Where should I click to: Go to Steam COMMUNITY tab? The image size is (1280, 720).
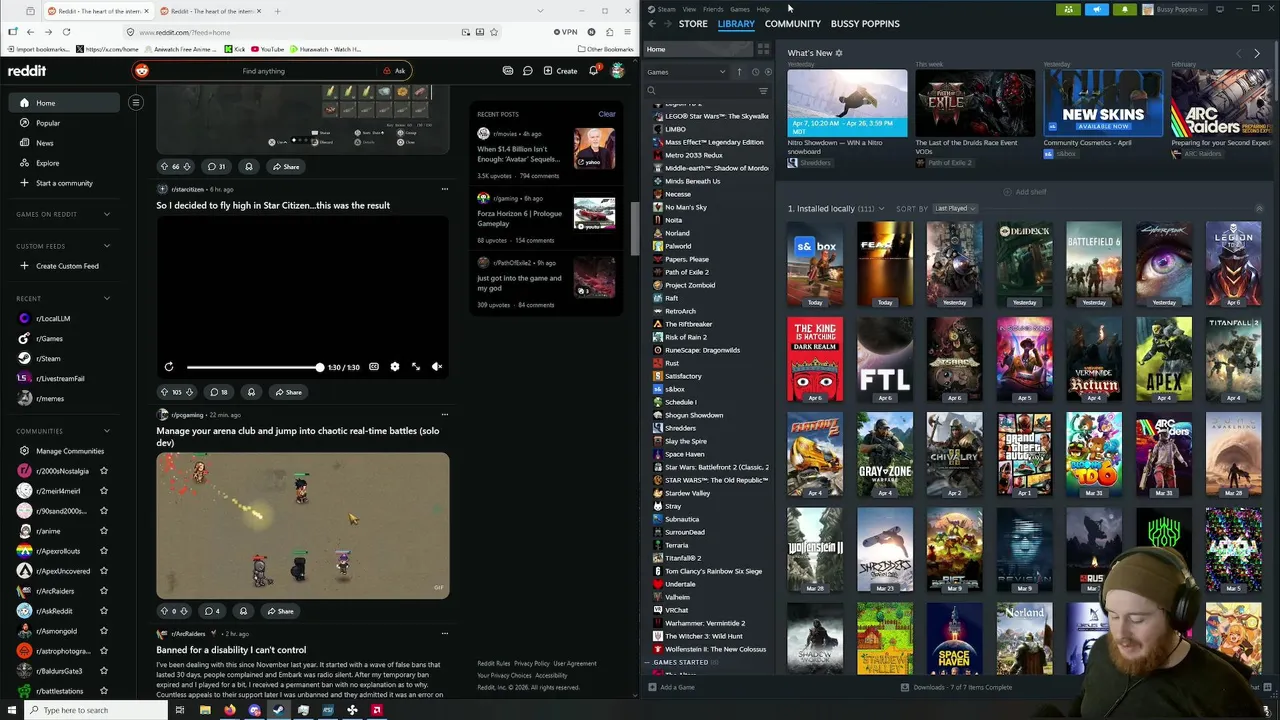coord(793,23)
